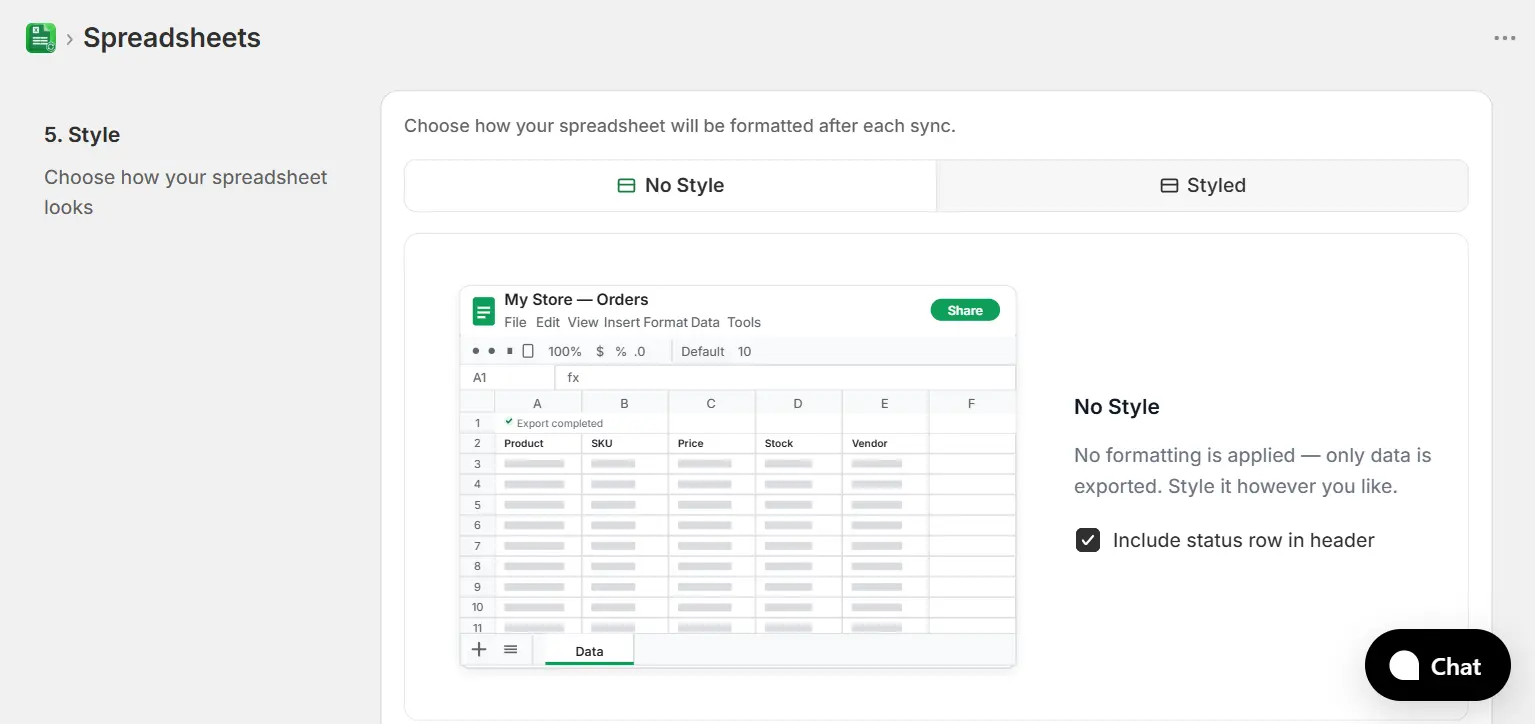
Task: Open the File menu in the preview
Action: (515, 322)
